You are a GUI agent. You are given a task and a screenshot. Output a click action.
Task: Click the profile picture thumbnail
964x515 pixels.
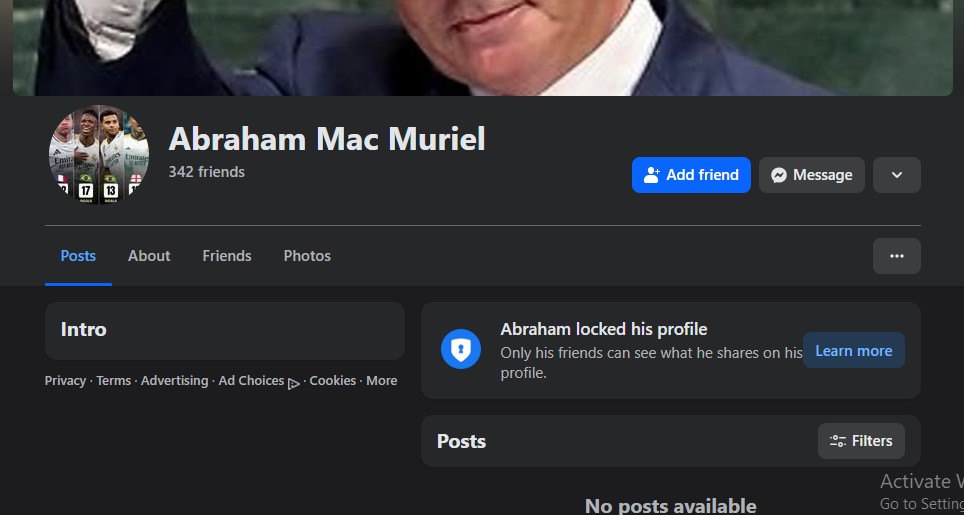99,155
